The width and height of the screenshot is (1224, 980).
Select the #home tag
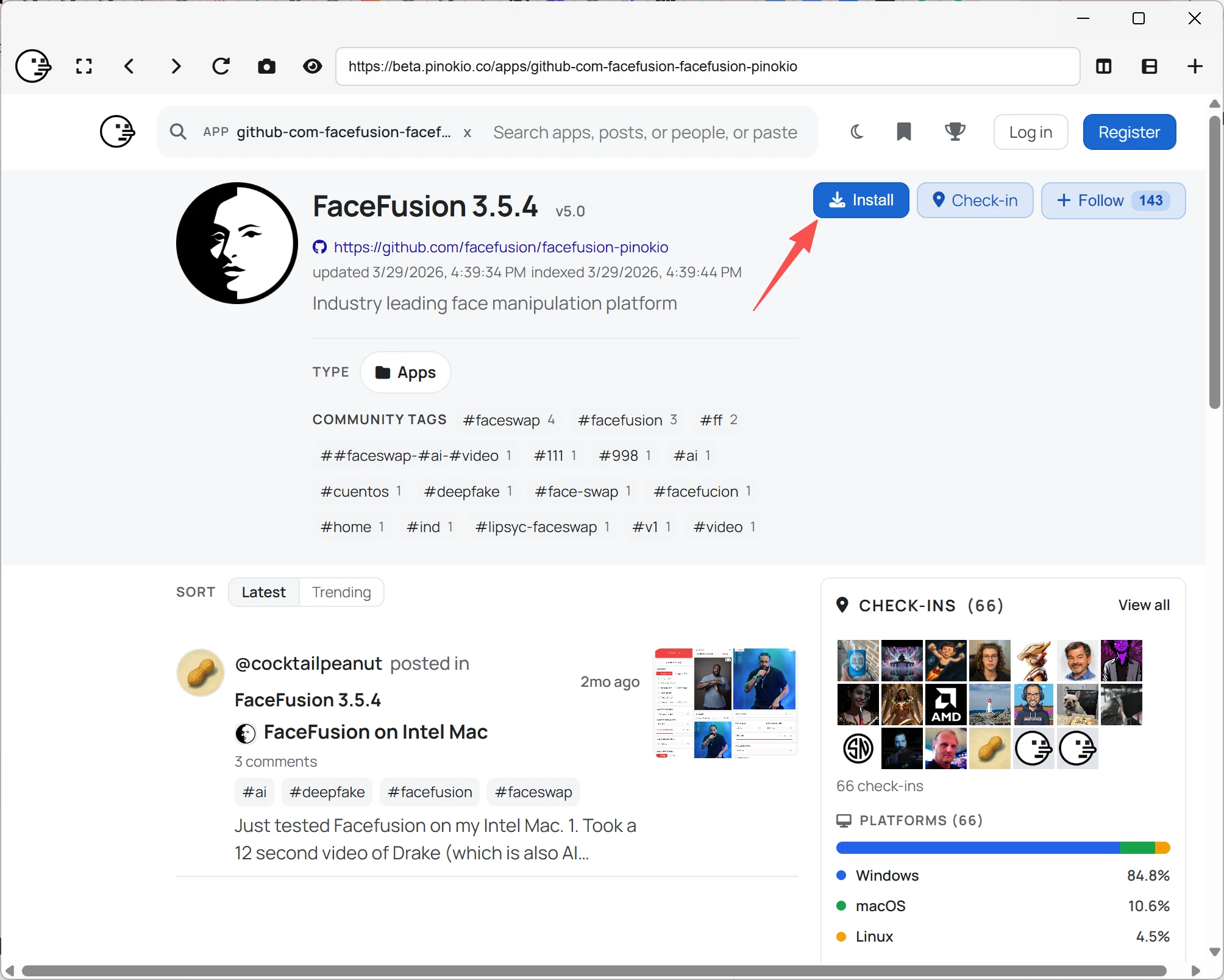(x=352, y=527)
